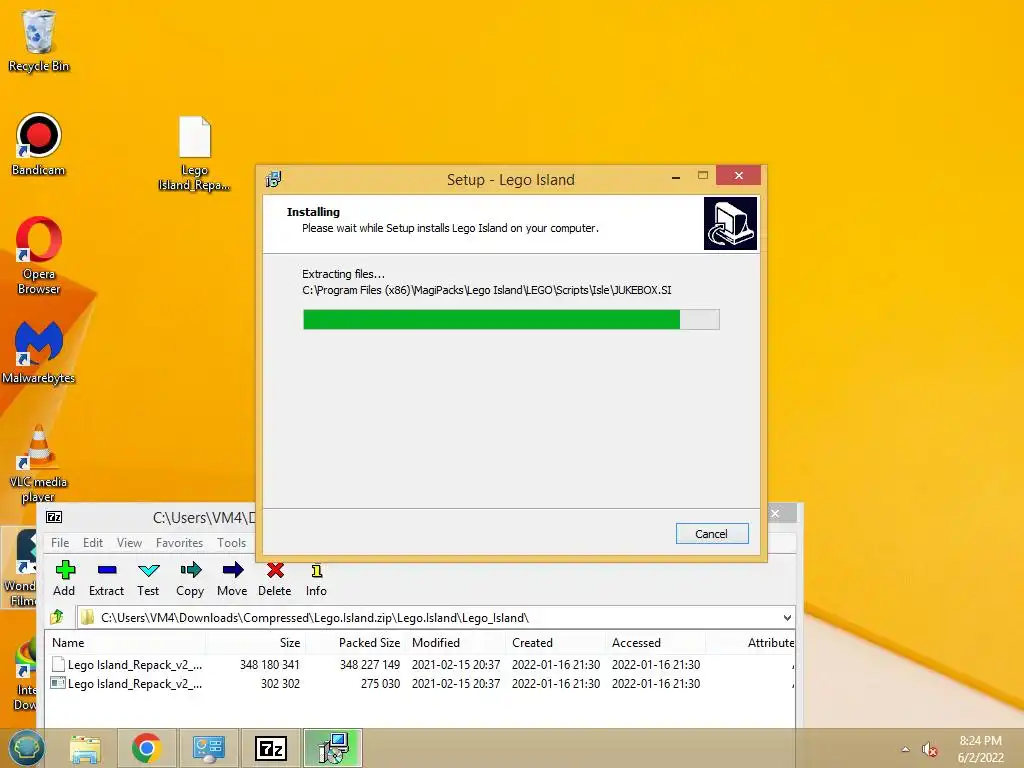Screen dimensions: 1024x768
Task: Open Info in 7-Zip toolbar
Action: click(x=316, y=579)
